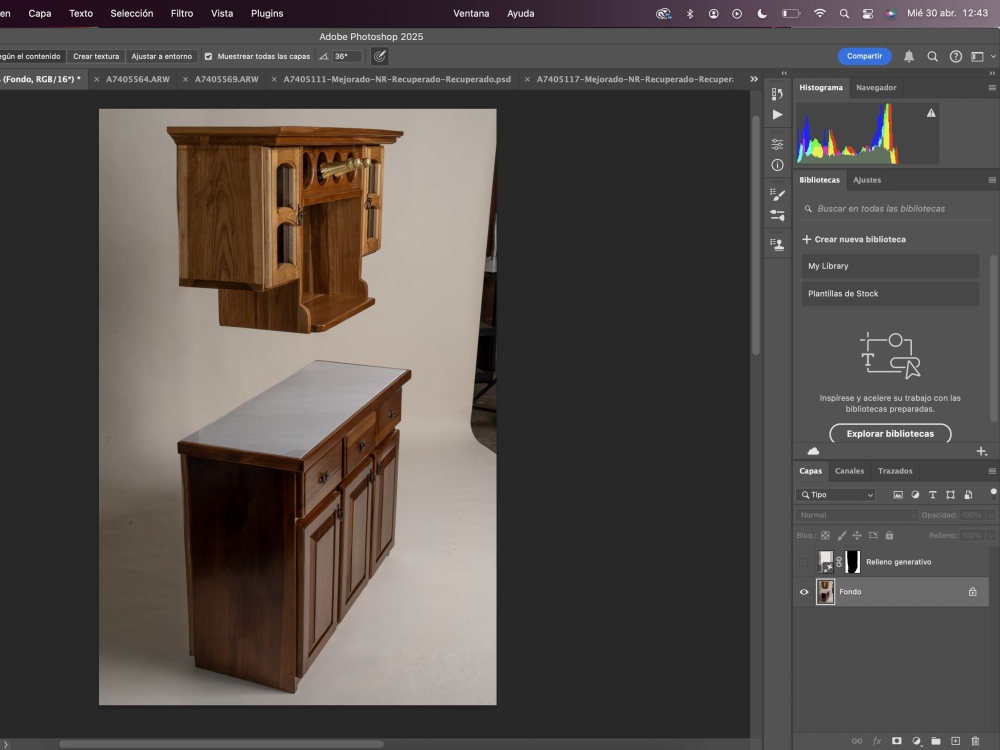Open the Capas panel menu

pyautogui.click(x=992, y=471)
